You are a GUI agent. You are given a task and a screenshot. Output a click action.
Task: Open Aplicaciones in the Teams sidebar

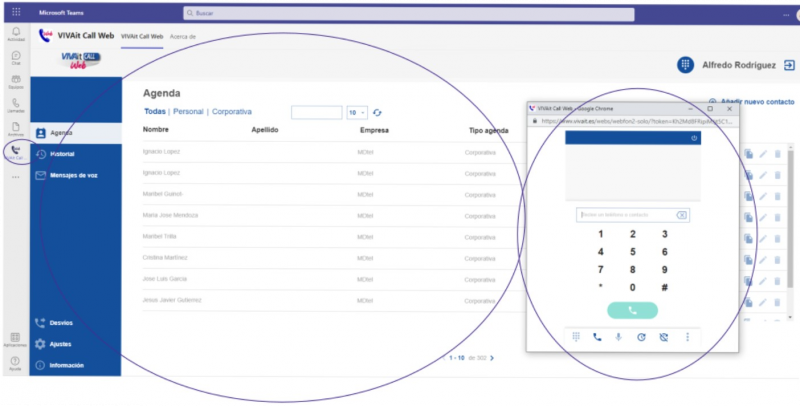coord(15,340)
